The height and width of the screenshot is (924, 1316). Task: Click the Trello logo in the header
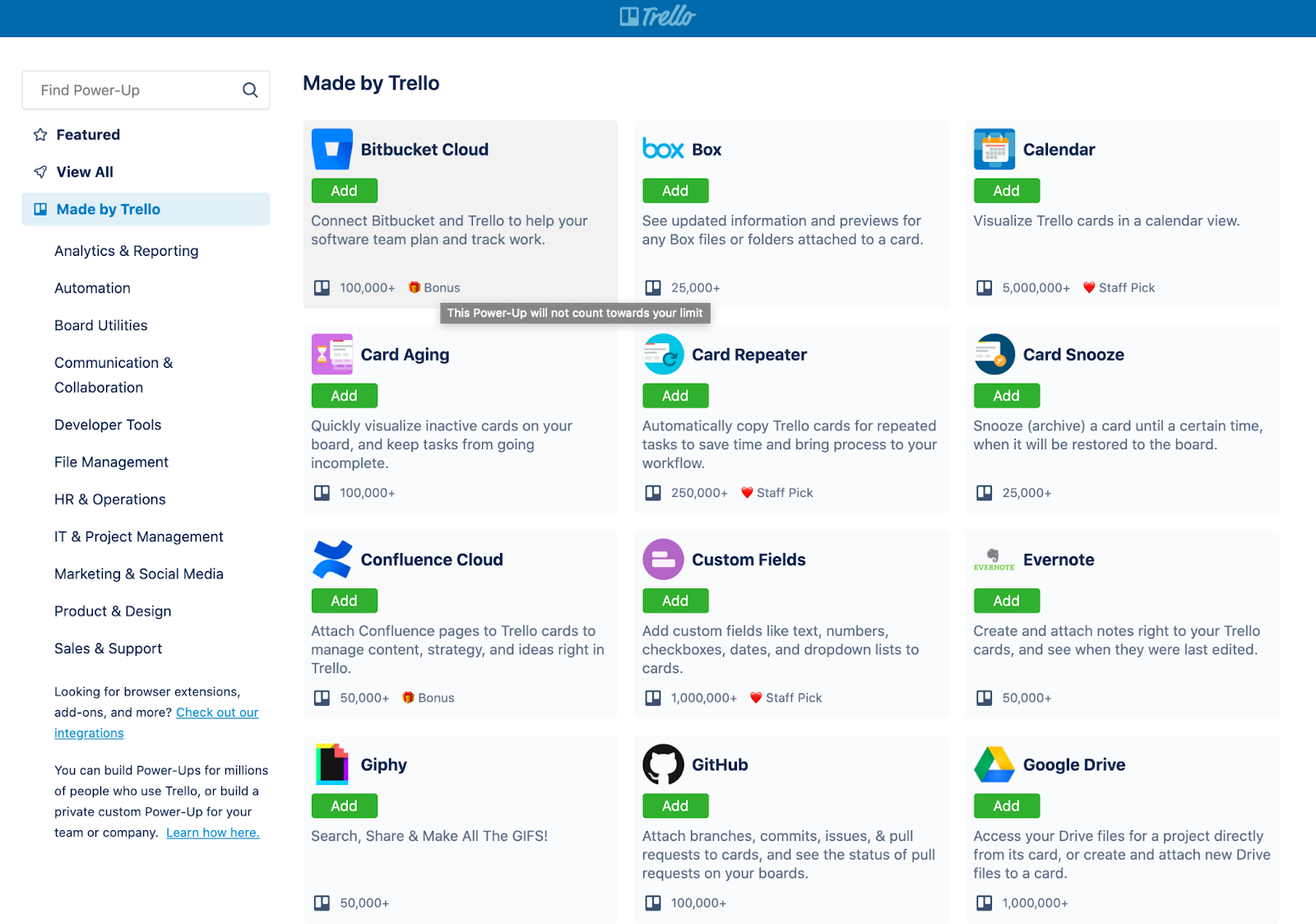pos(658,16)
